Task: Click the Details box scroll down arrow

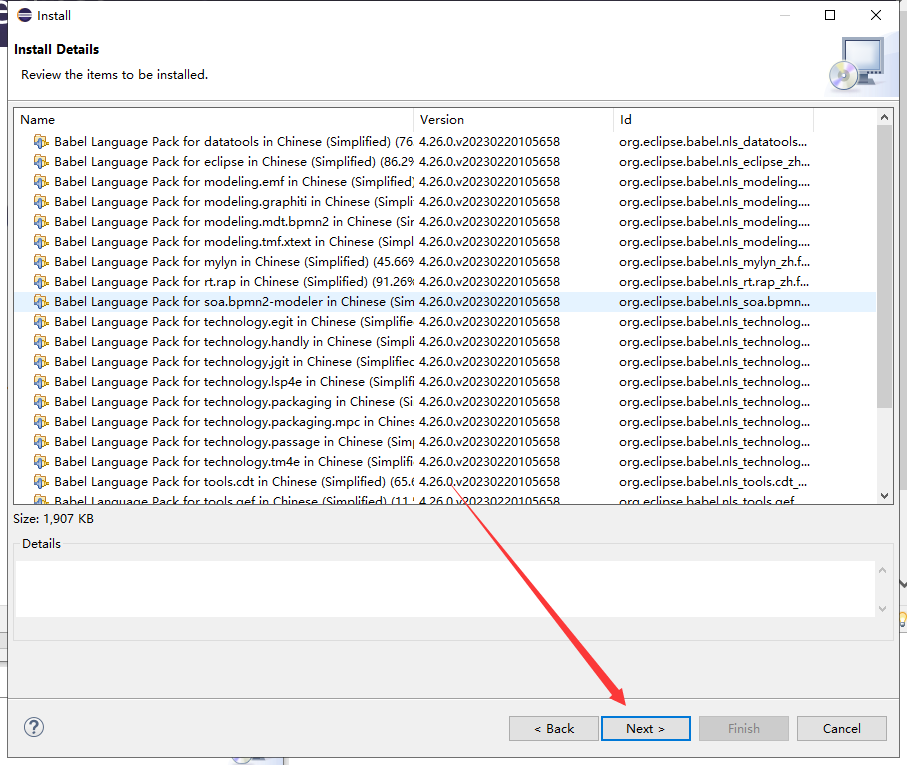Action: [x=882, y=608]
